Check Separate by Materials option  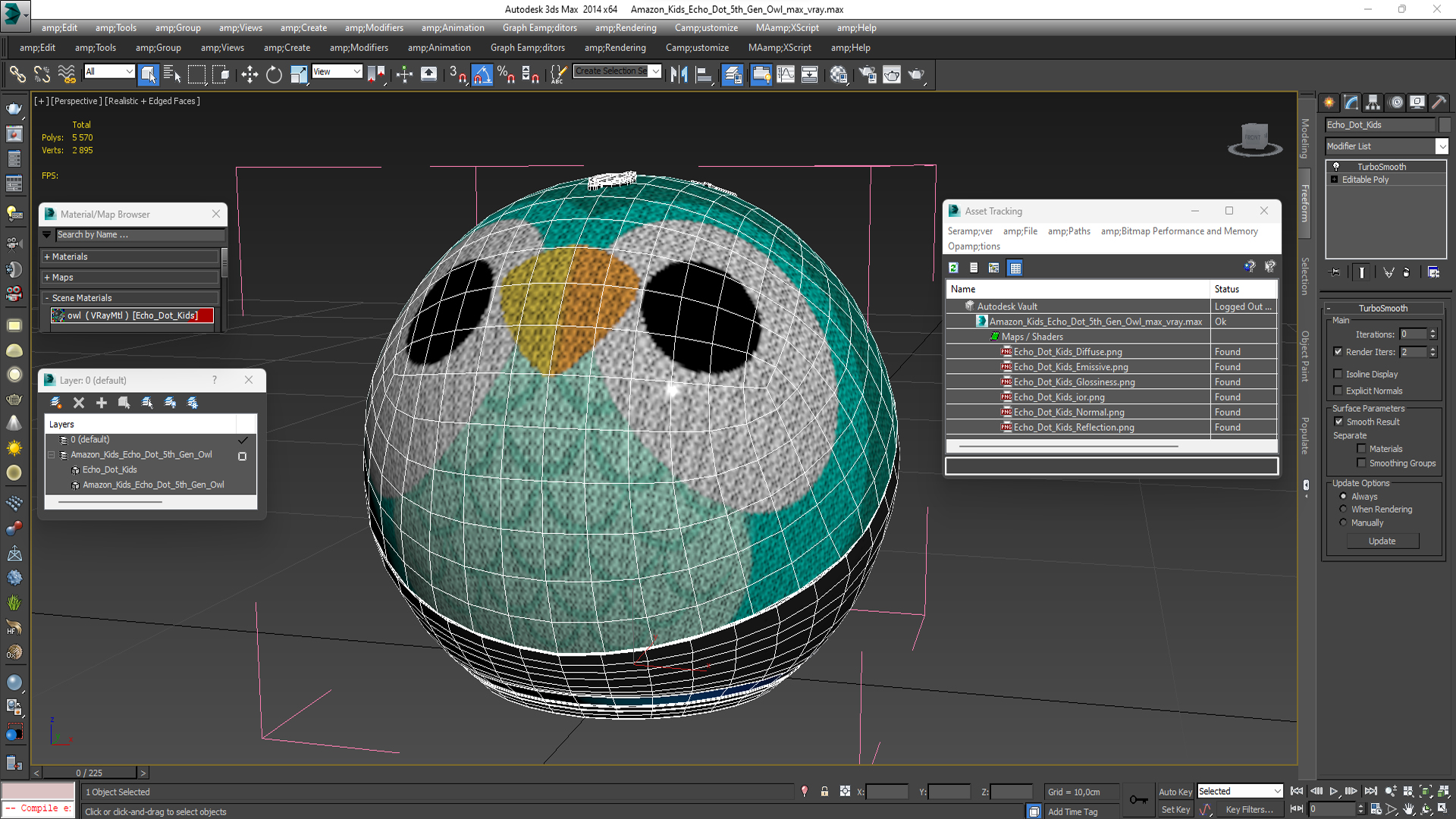(x=1361, y=449)
